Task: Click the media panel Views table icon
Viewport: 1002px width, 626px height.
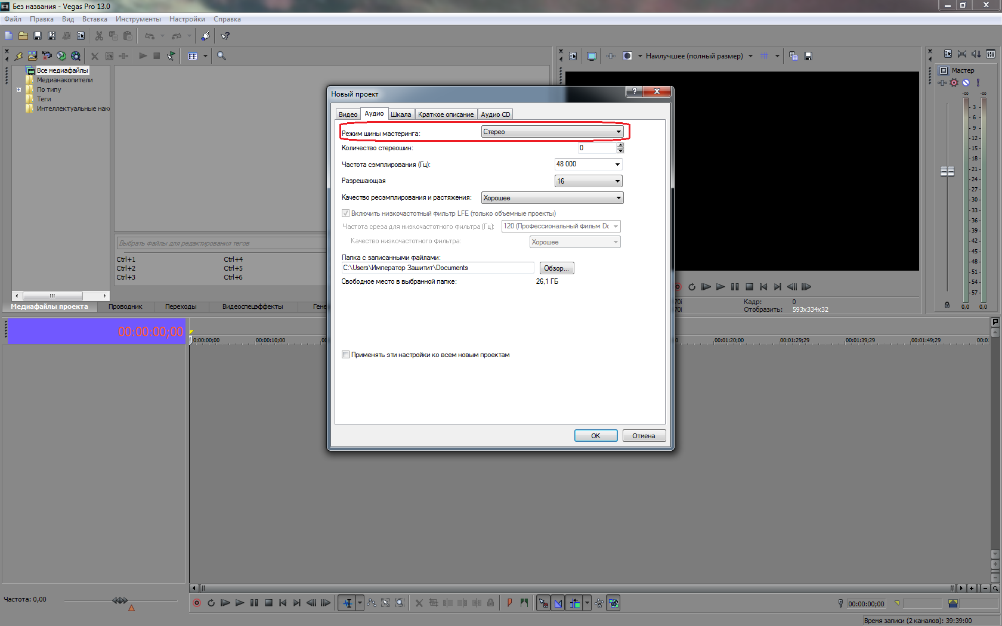Action: point(192,56)
